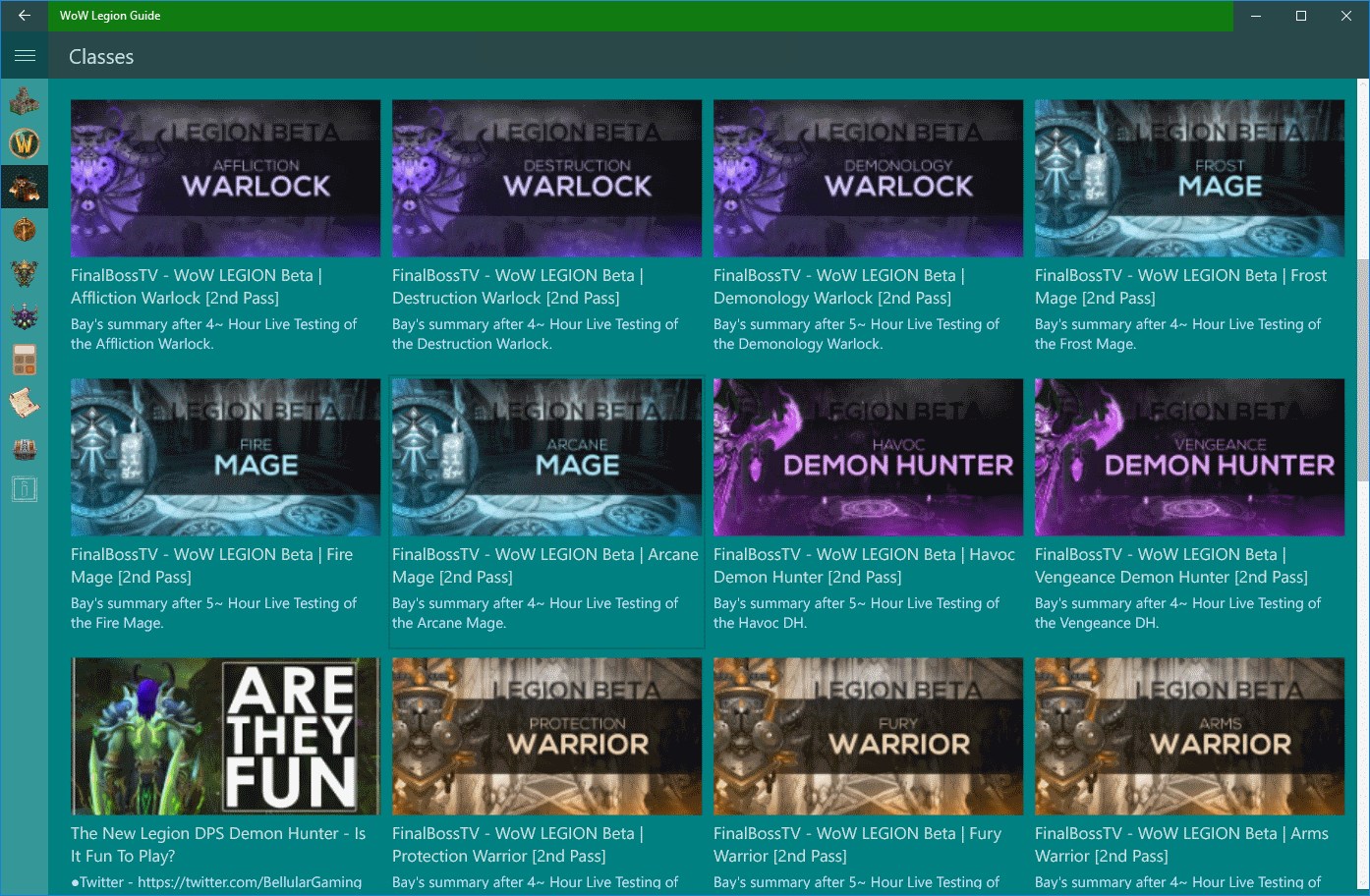Screen dimensions: 1370x896
Task: Open the Havoc Demon Hunter thumbnail
Action: [868, 457]
